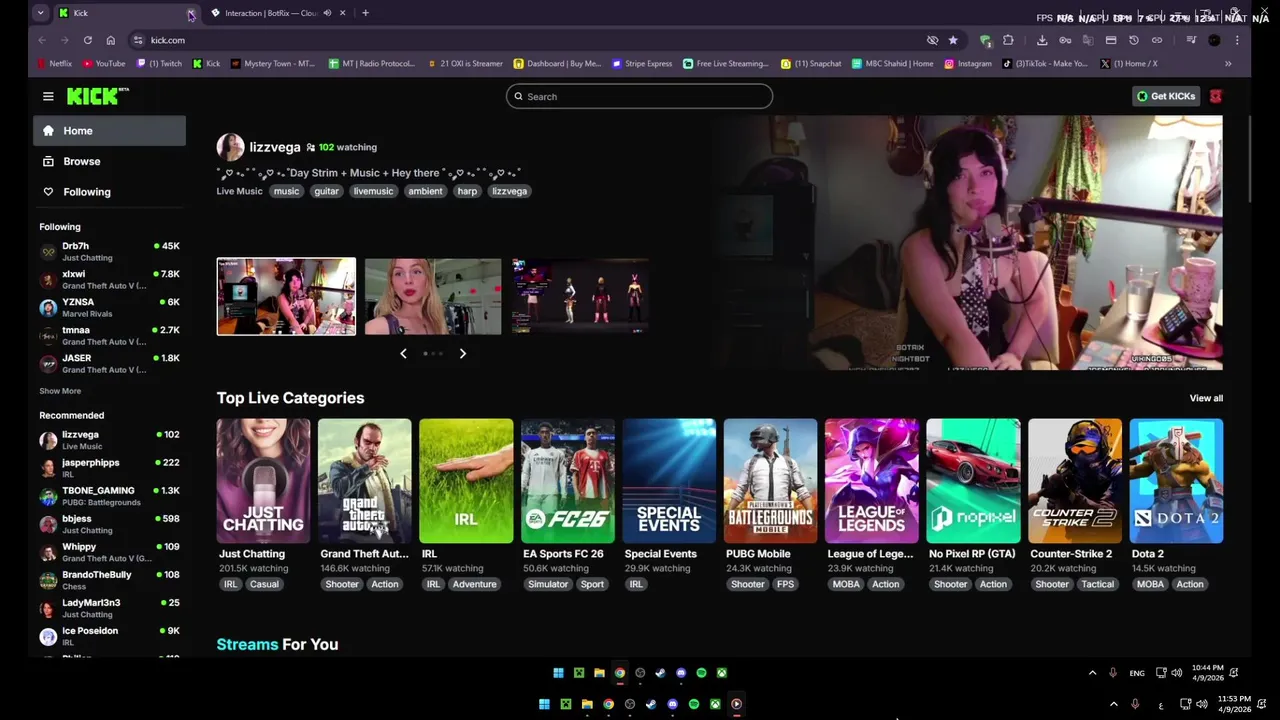Open lizzvega's round avatar in featured header
Viewport: 1280px width, 720px height.
pos(230,147)
